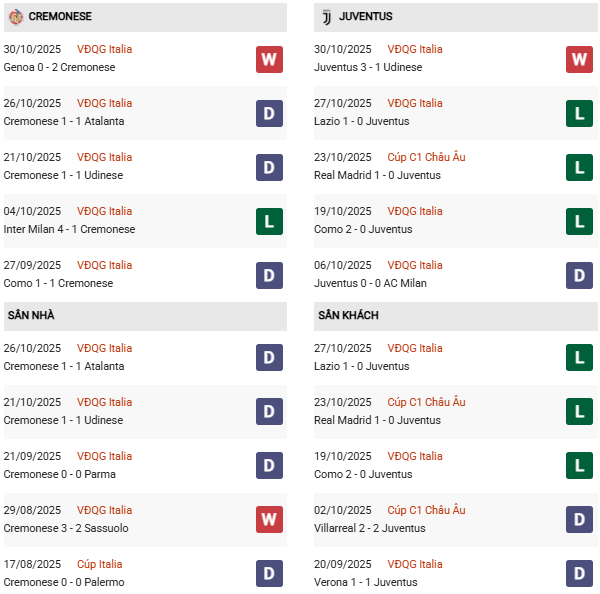600x594 pixels.
Task: Click the D badge for Verona 1-1 Juventus
Action: pyautogui.click(x=579, y=574)
